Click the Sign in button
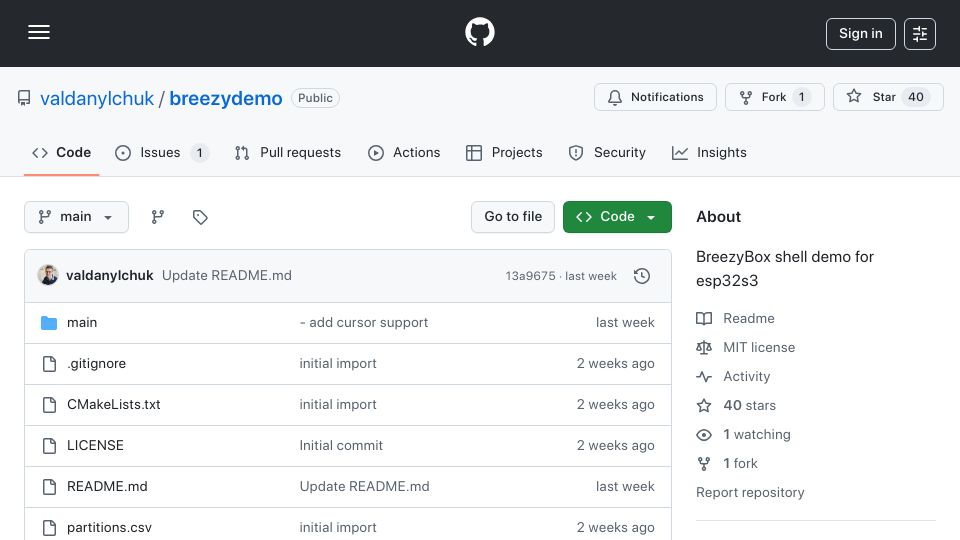 coord(860,34)
